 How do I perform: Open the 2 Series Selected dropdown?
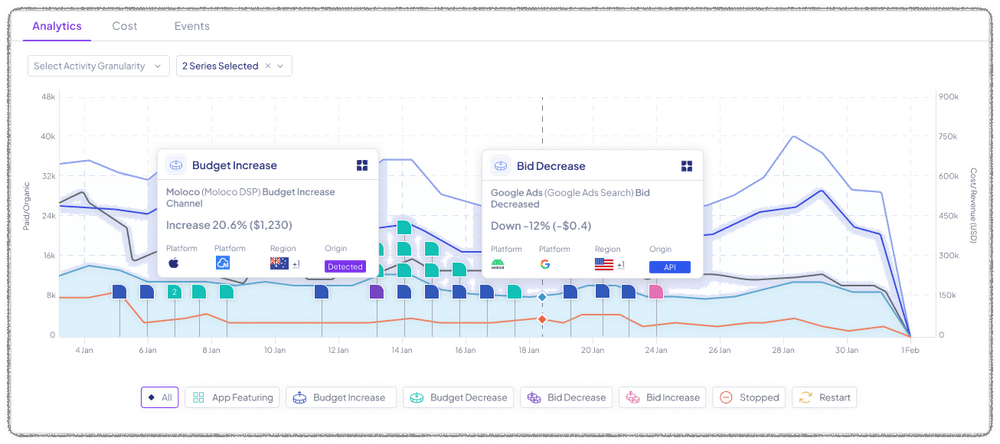pyautogui.click(x=234, y=66)
